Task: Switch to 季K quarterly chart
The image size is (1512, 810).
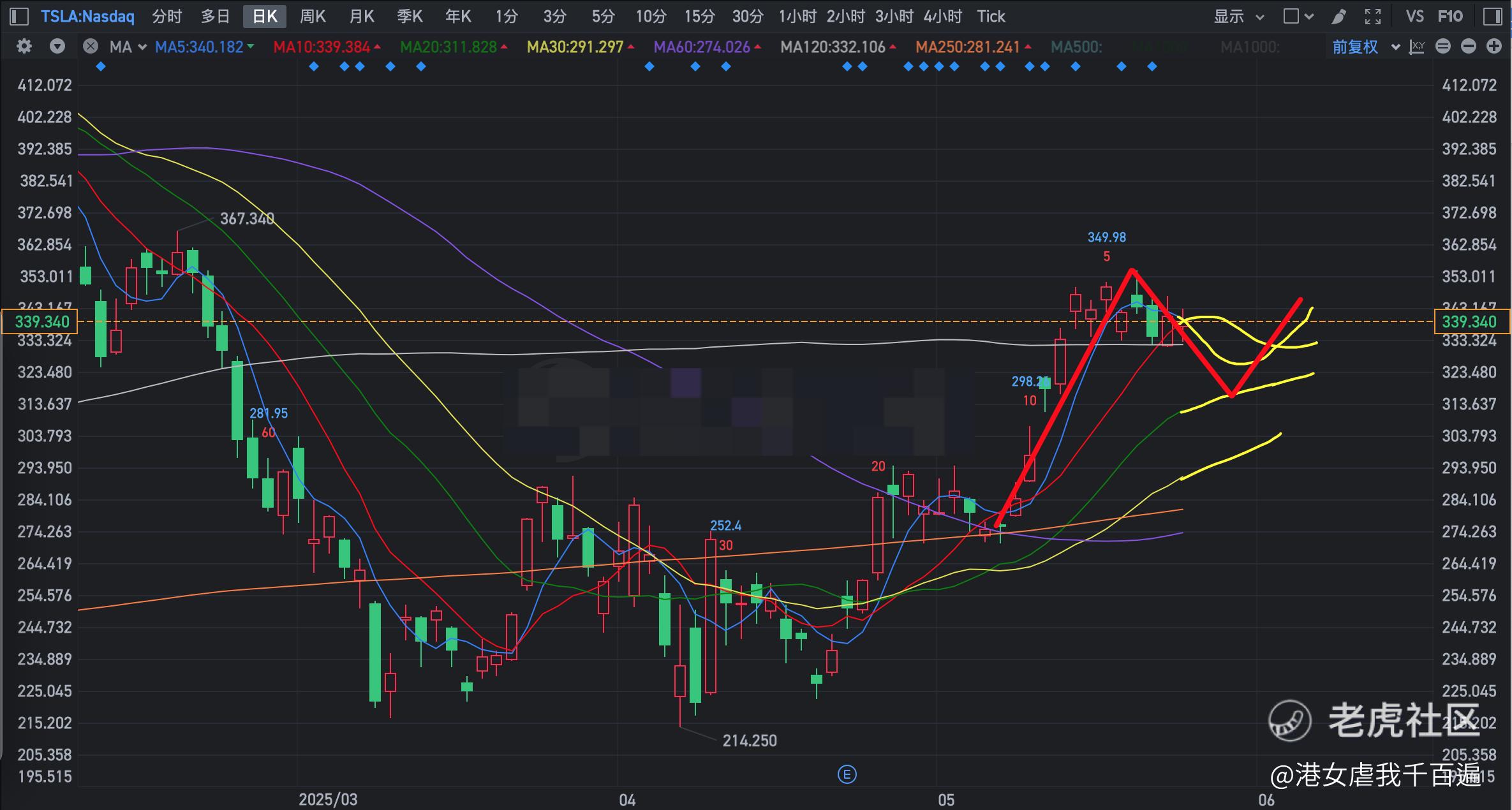Action: [410, 16]
